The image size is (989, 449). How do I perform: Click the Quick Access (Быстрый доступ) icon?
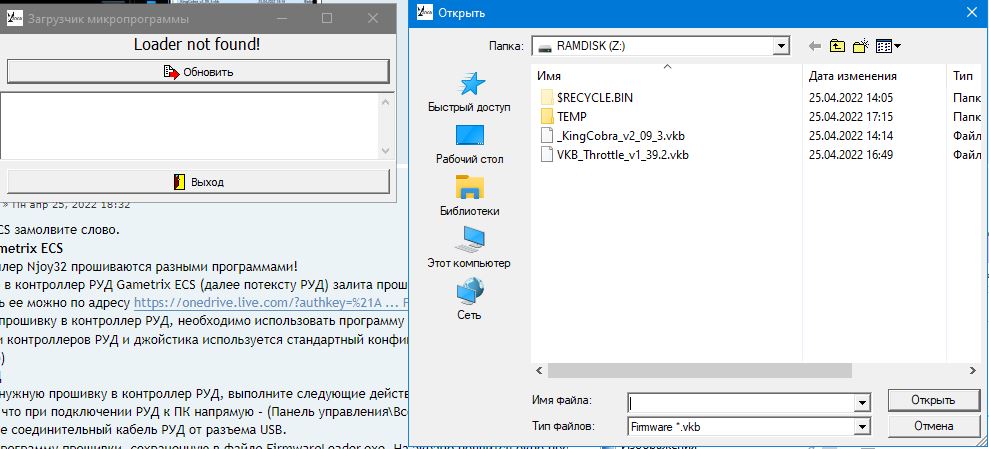coord(469,90)
